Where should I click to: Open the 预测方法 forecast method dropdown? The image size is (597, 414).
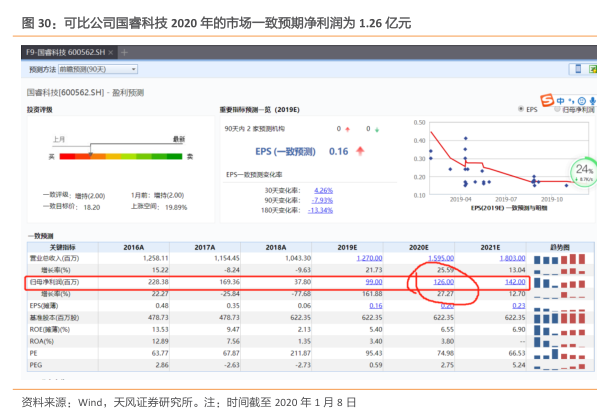[x=98, y=69]
